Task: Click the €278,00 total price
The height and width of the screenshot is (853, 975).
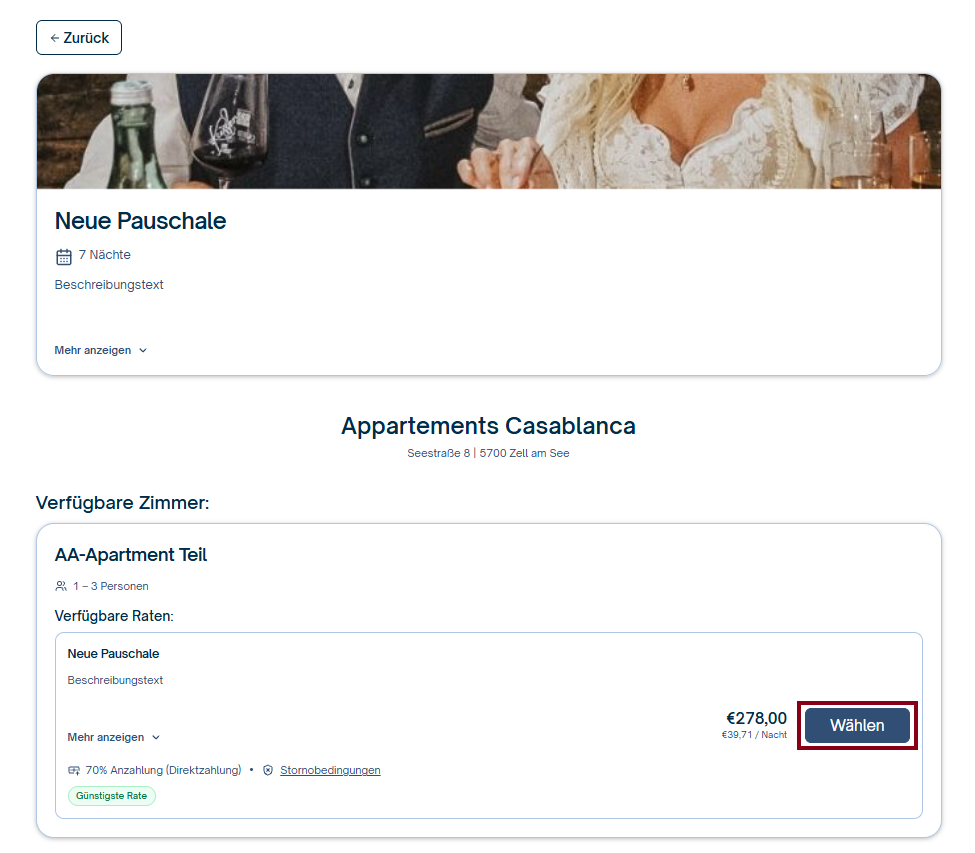Action: coord(756,718)
